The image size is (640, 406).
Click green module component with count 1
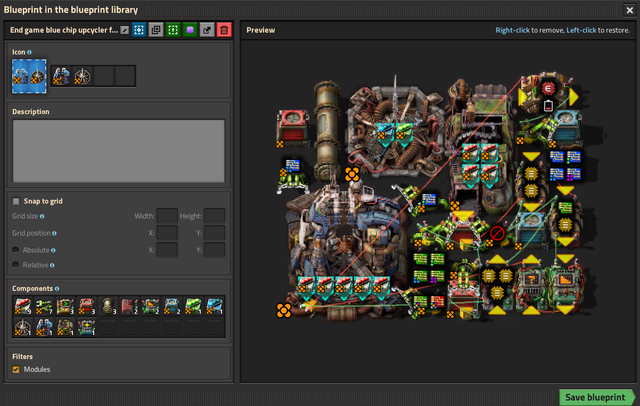tap(193, 306)
